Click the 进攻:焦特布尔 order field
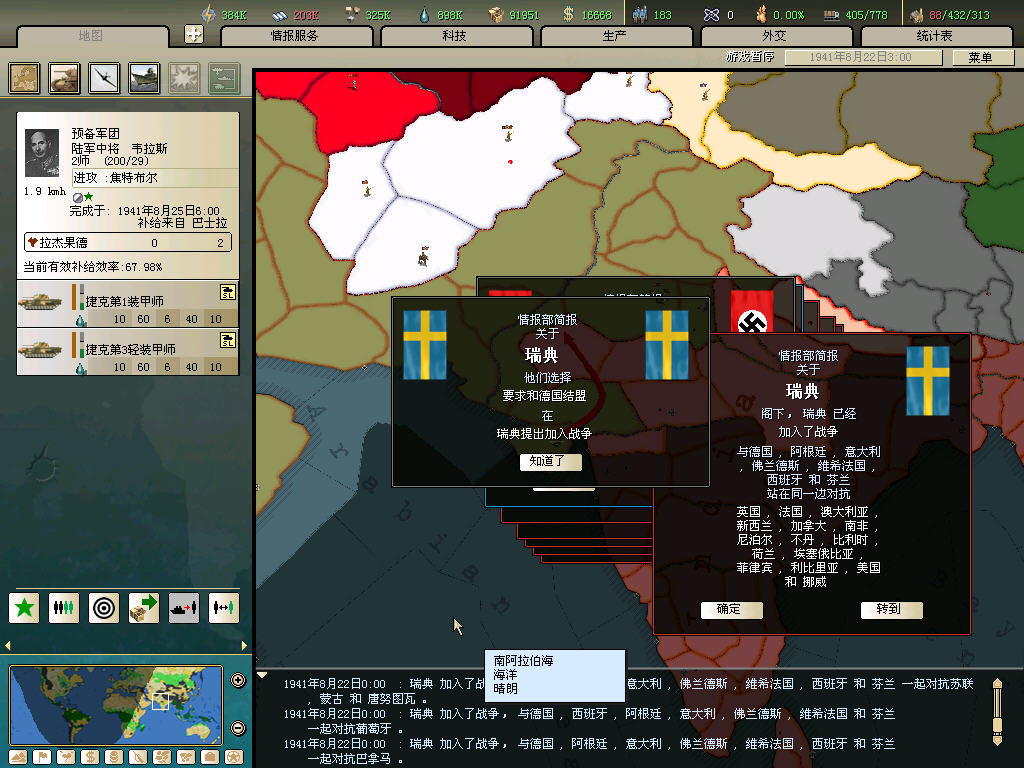 [x=155, y=178]
